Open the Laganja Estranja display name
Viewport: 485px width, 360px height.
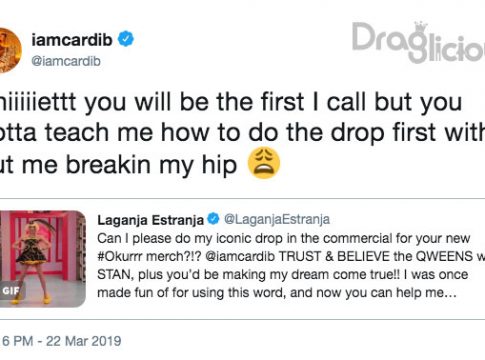(x=150, y=220)
